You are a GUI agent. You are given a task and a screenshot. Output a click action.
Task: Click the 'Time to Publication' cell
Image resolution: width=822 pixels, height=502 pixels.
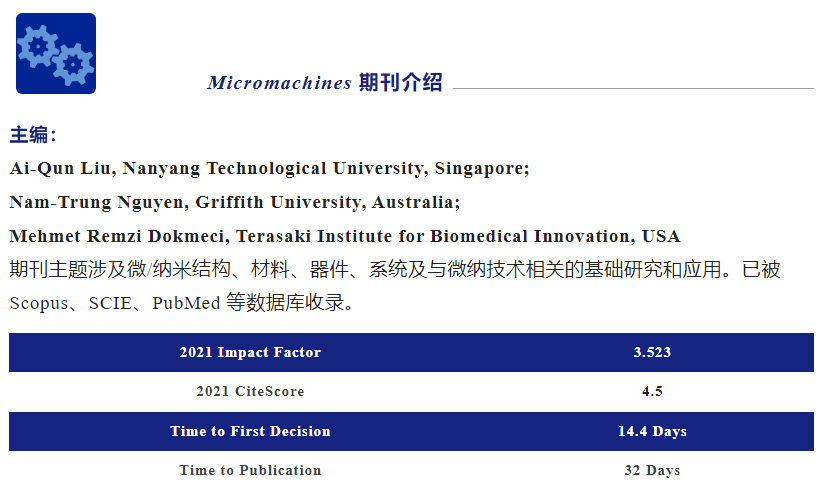250,471
